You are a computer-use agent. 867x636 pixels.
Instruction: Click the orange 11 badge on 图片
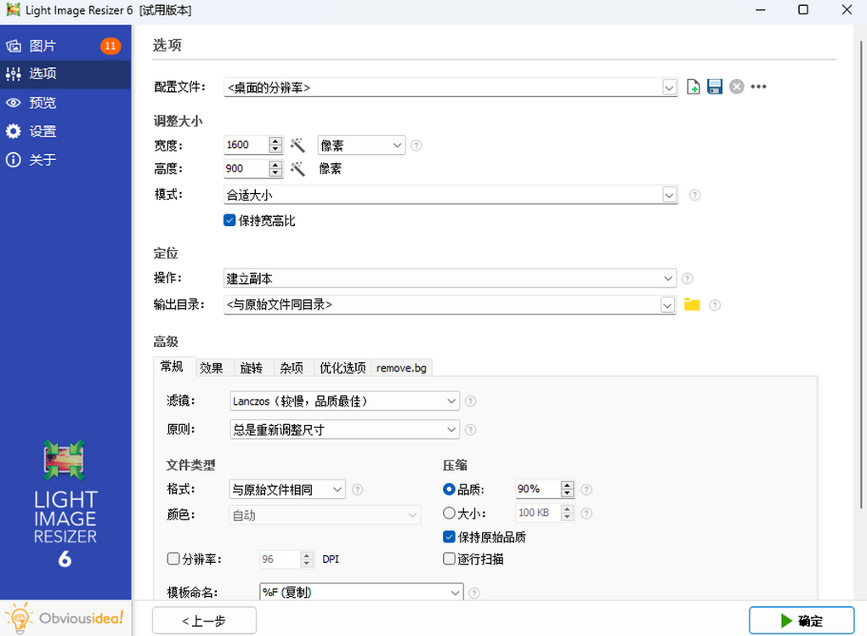[111, 46]
